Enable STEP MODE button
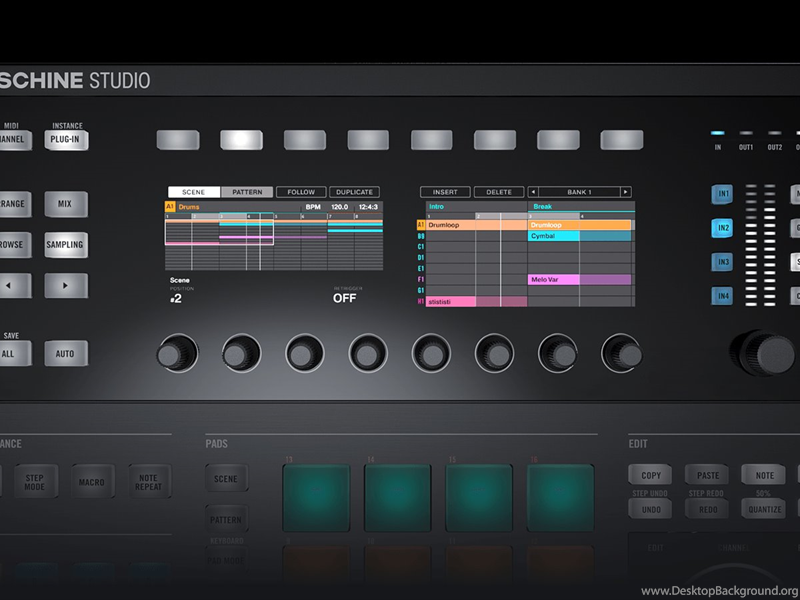 tap(35, 482)
